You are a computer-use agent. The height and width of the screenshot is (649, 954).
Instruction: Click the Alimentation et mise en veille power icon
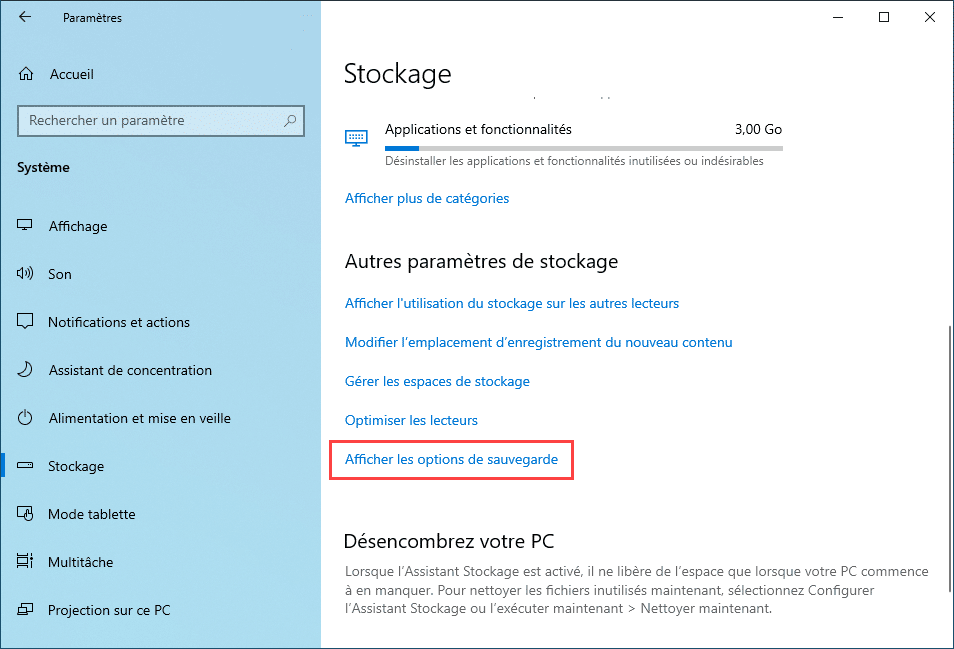pyautogui.click(x=25, y=417)
